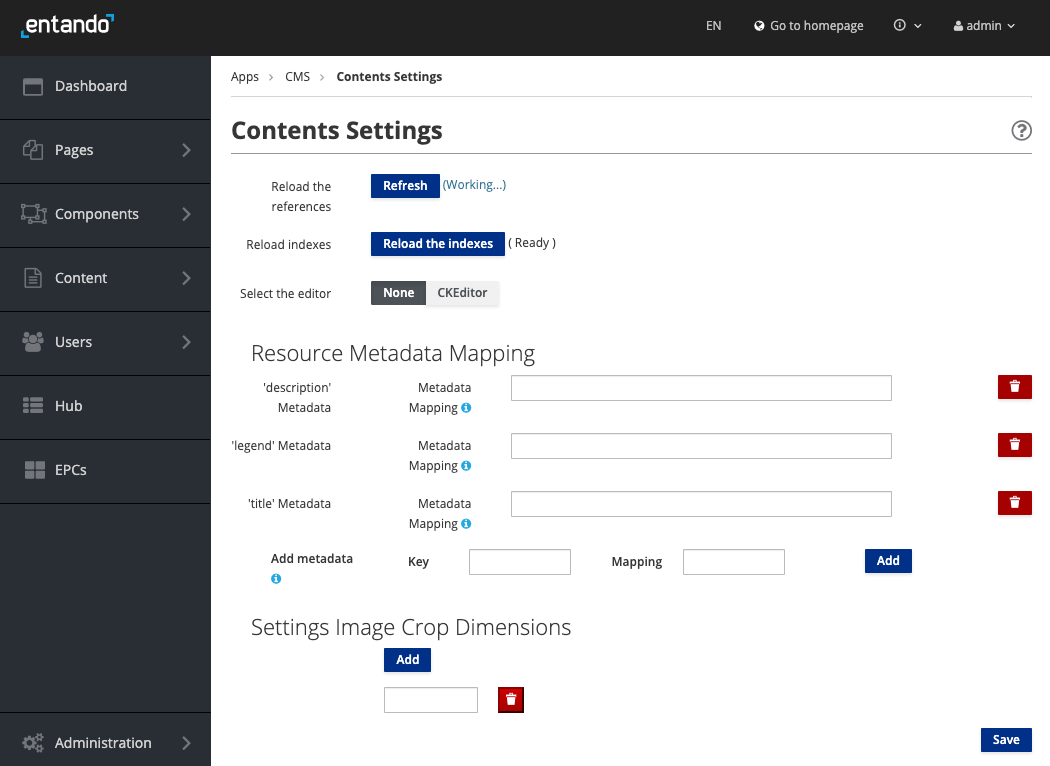
Task: Delete the 'title' metadata mapping
Action: tap(1014, 503)
